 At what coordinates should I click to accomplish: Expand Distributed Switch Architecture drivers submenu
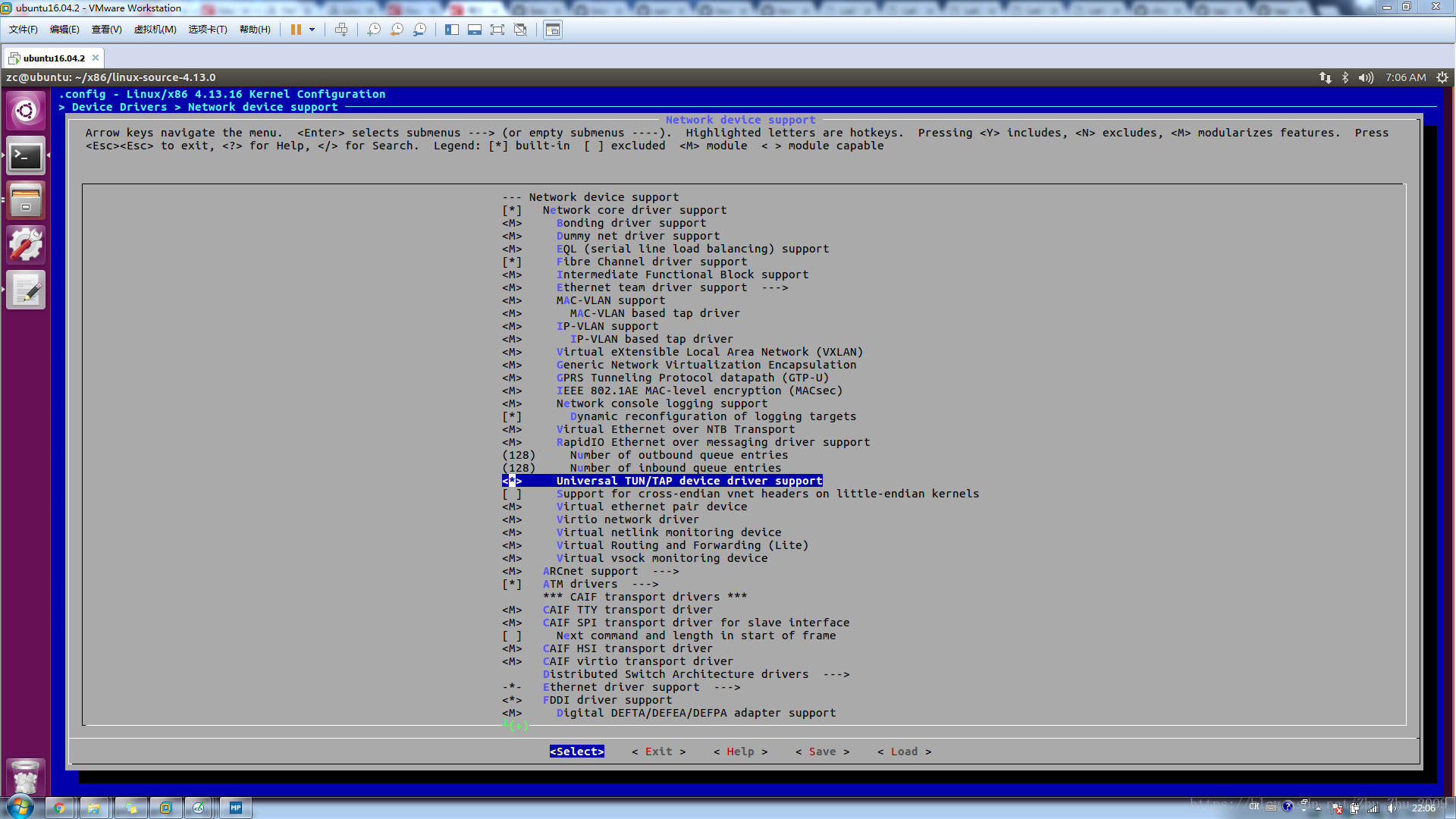[x=696, y=674]
